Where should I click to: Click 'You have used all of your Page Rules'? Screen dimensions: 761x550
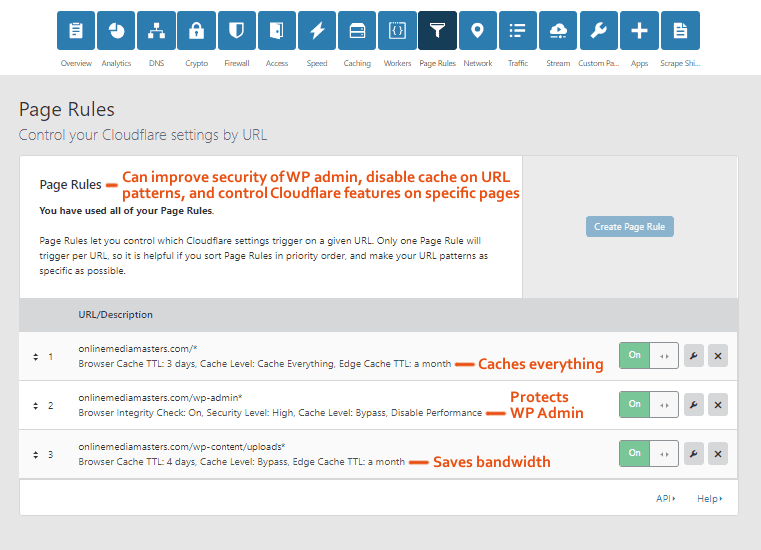[x=127, y=211]
